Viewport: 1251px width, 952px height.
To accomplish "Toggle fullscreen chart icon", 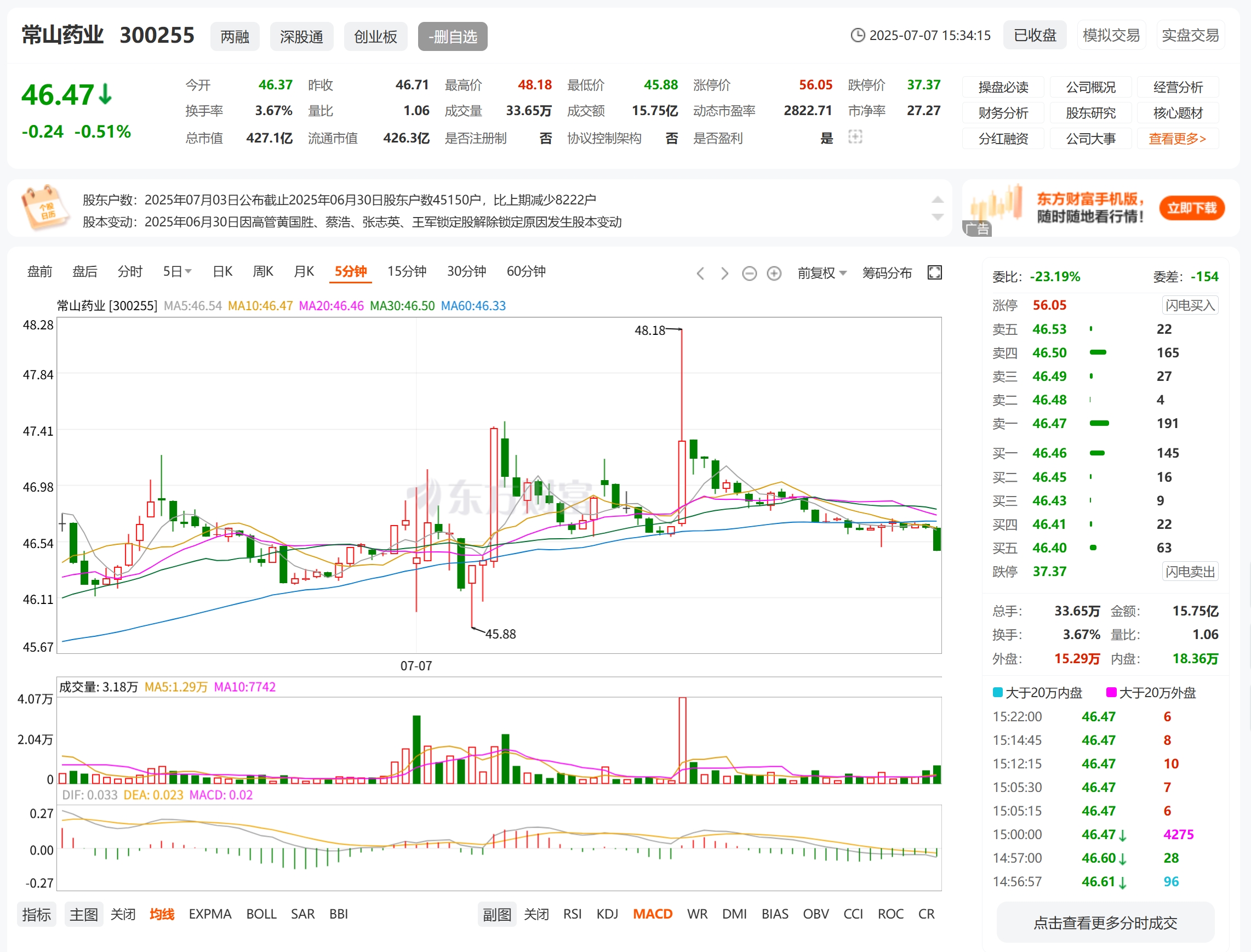I will (934, 272).
